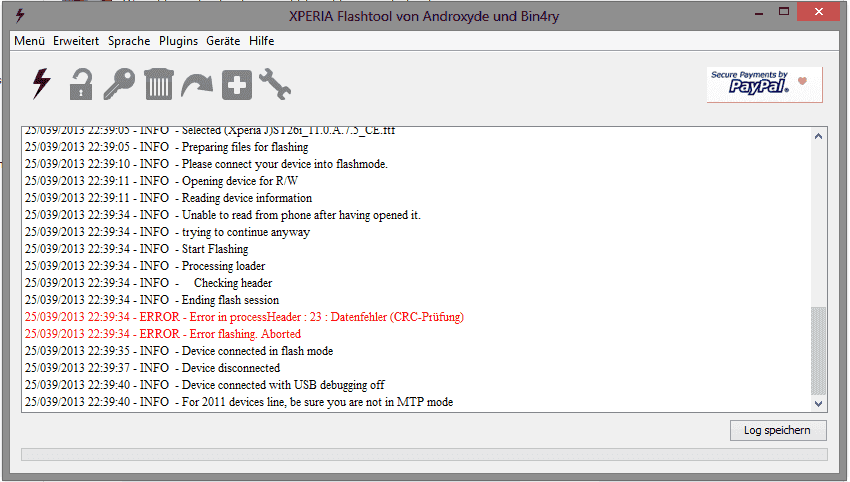
Task: Click log line 'Processing loader'
Action: point(145,266)
